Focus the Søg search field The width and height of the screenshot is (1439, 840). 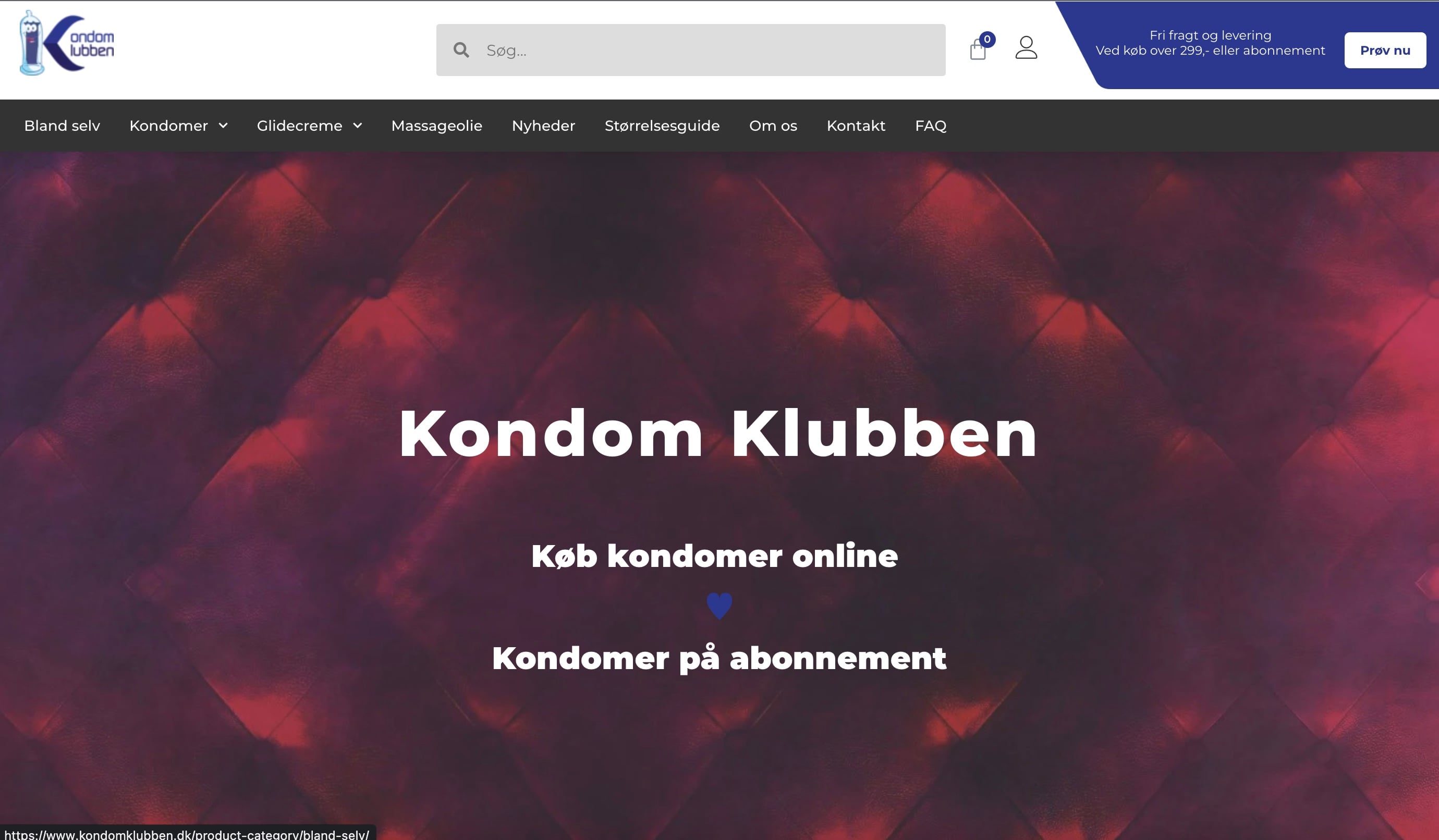691,50
